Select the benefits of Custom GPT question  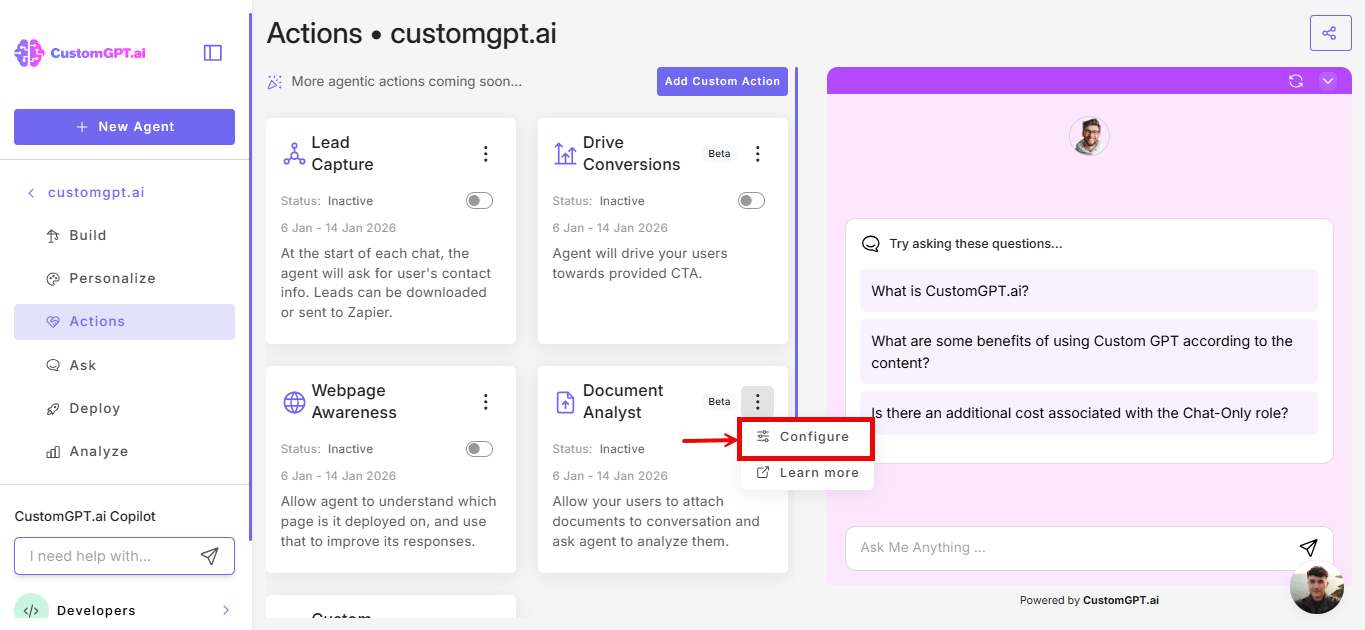[1088, 352]
